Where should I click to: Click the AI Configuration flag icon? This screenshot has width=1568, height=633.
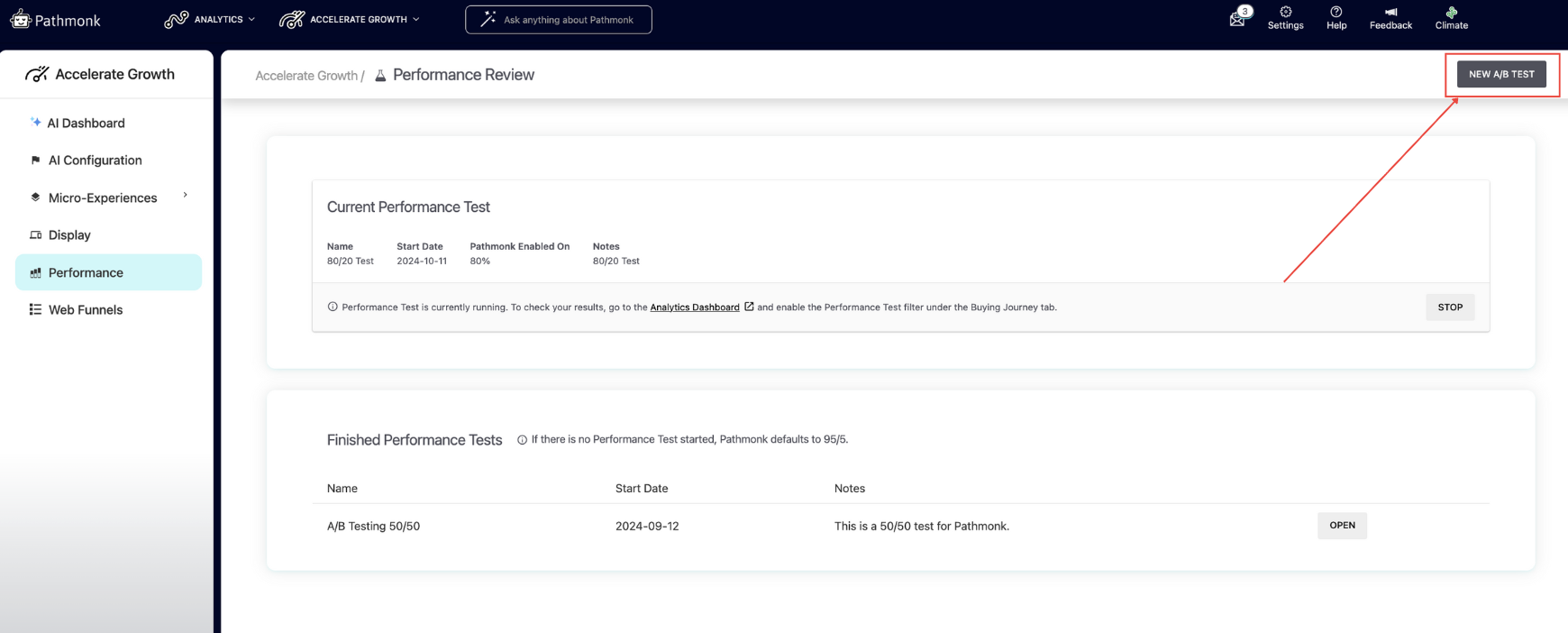click(x=35, y=161)
